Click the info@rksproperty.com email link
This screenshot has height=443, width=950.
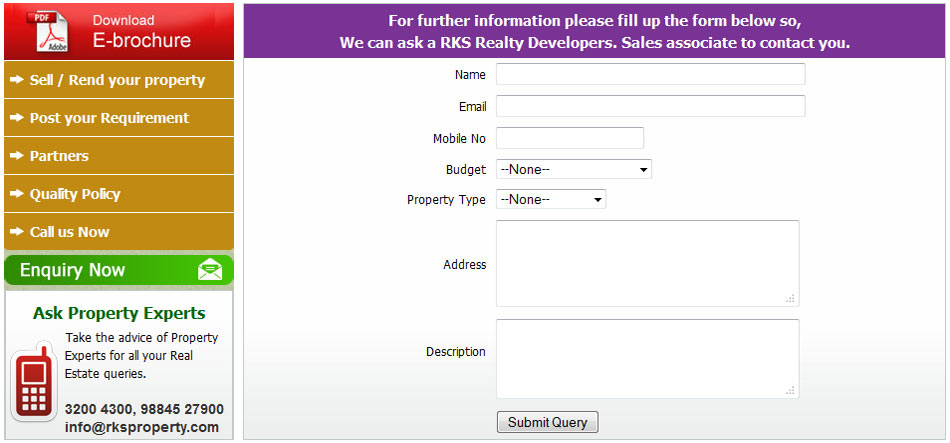tap(142, 427)
